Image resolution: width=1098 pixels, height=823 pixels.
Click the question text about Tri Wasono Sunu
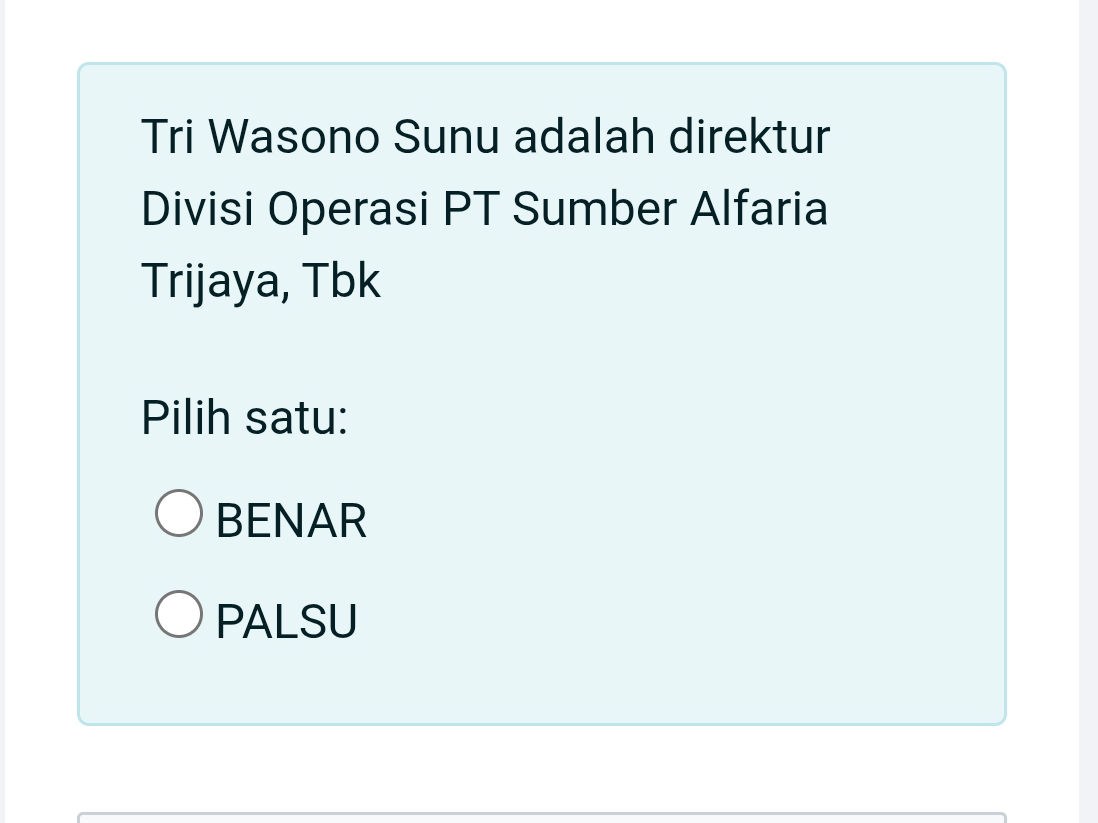[x=485, y=208]
